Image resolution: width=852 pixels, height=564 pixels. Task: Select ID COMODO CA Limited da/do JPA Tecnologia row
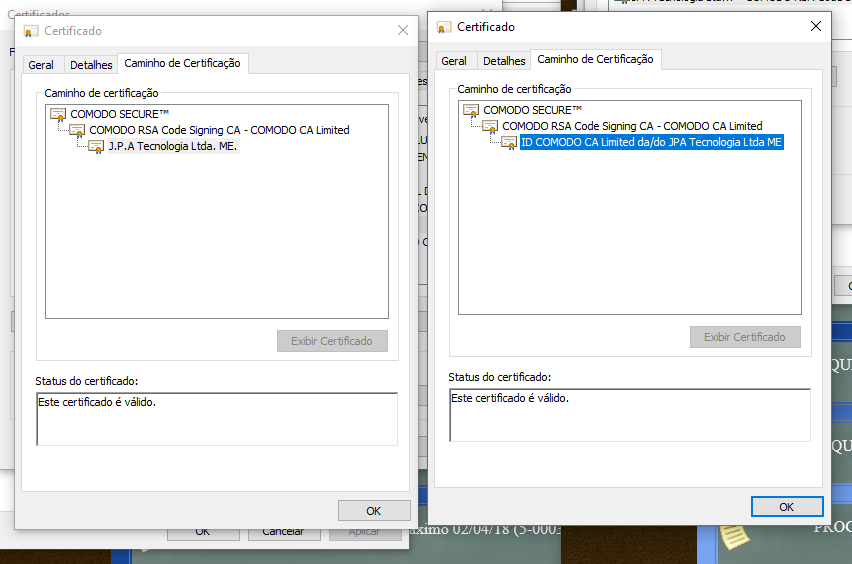[651, 142]
